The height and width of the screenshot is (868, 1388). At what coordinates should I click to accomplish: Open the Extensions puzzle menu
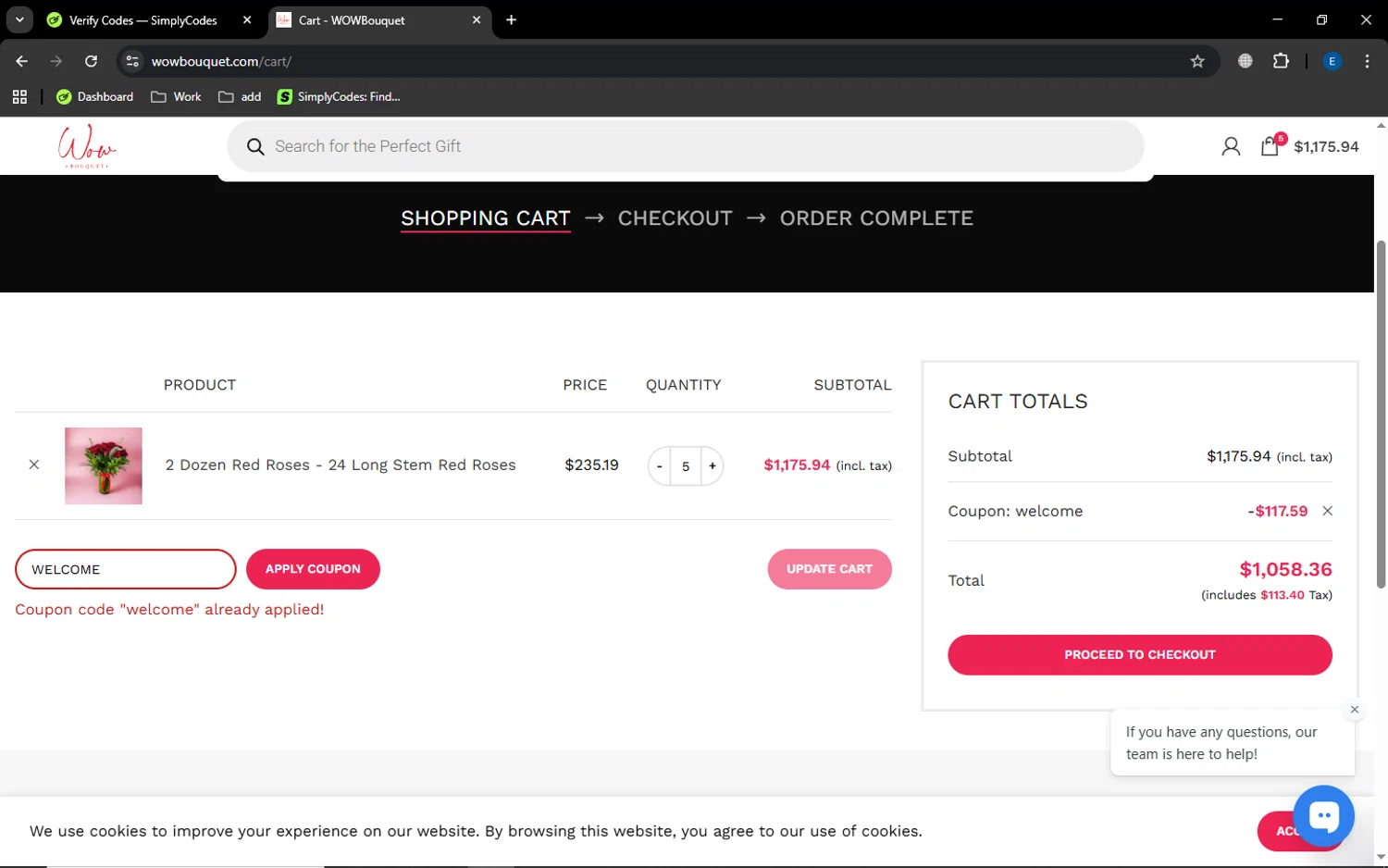click(1281, 61)
